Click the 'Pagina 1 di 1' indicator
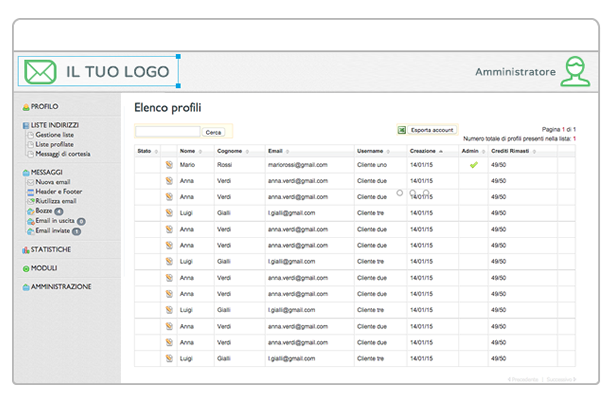The width and height of the screenshot is (611, 400). coord(558,129)
